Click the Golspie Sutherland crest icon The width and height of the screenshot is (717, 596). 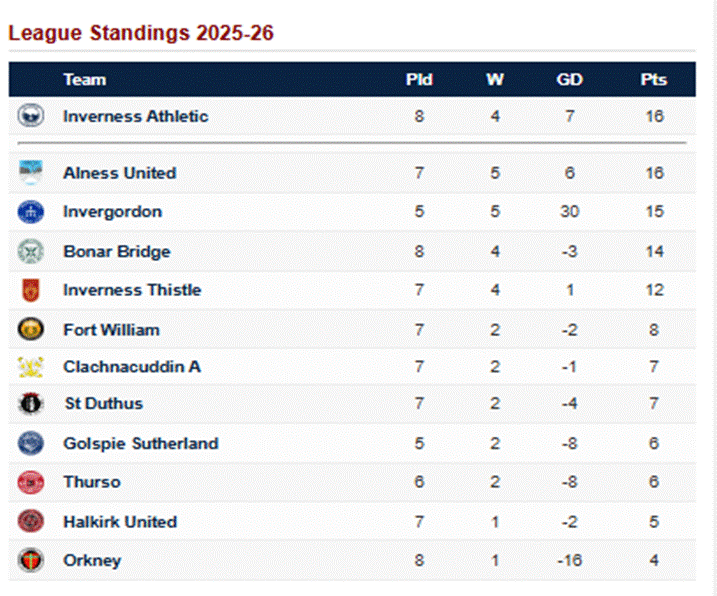tap(31, 443)
